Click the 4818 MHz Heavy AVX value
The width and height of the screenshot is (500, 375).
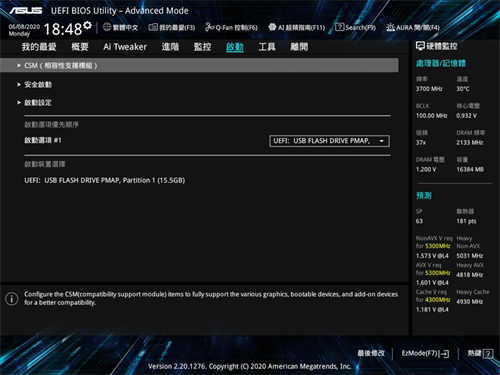coord(470,275)
